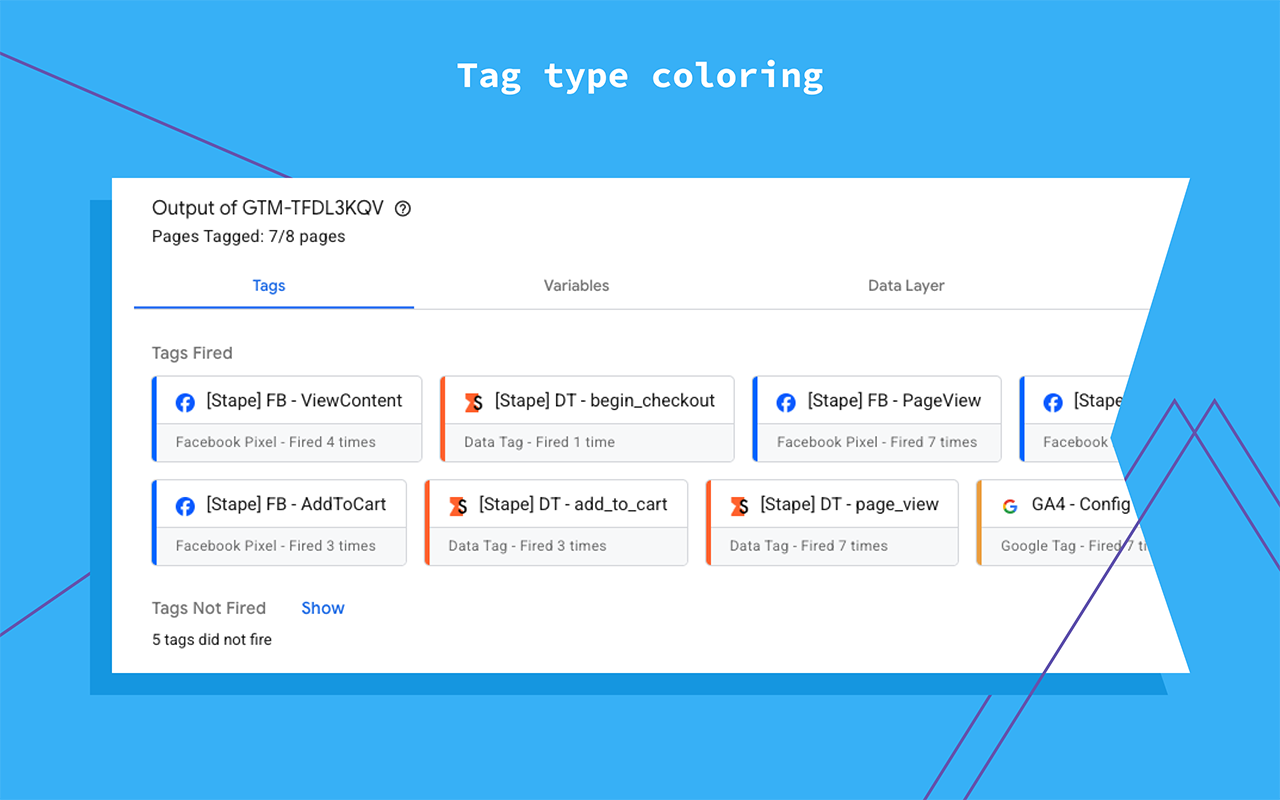Click the Facebook icon on [Stape] FB - AddToCart
The height and width of the screenshot is (800, 1280).
(x=185, y=505)
